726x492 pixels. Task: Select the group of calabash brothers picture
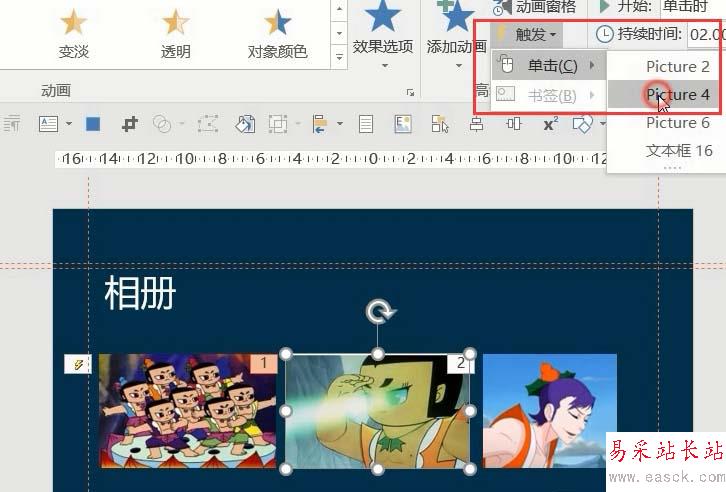point(188,411)
